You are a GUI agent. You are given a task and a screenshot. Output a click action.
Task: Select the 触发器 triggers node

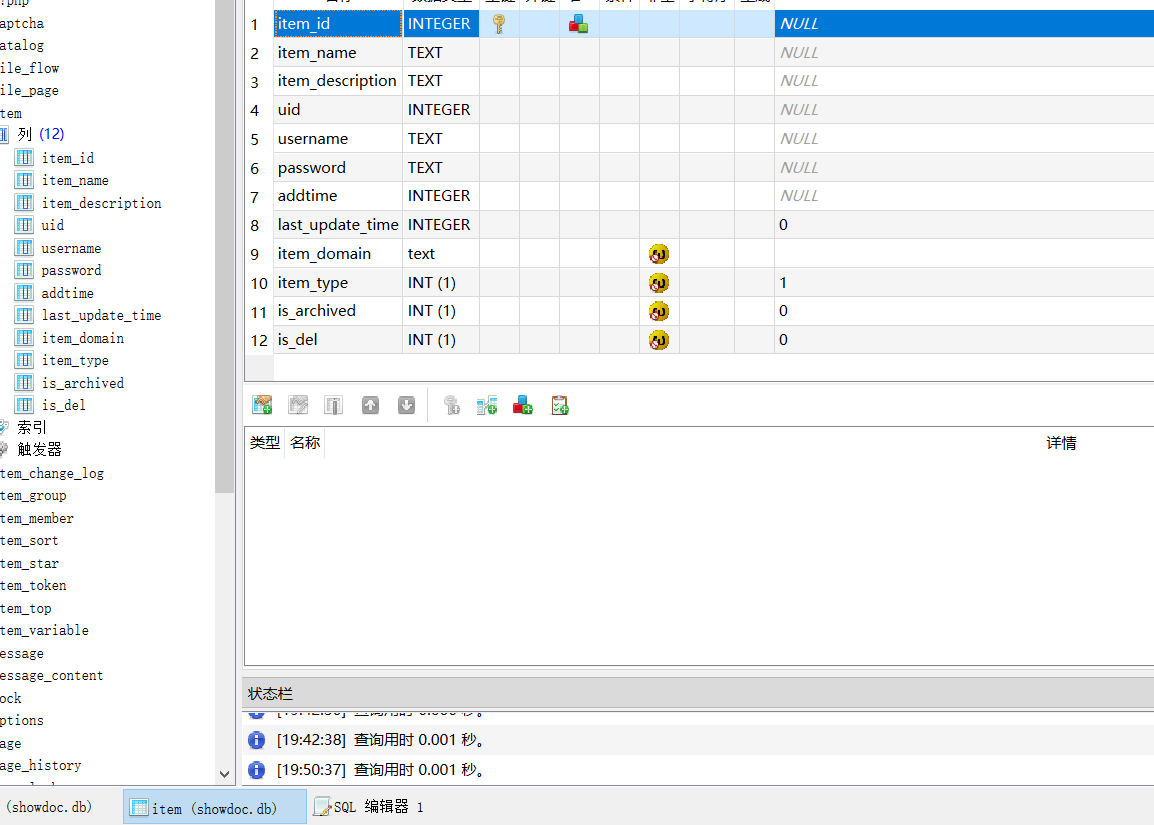click(x=39, y=449)
